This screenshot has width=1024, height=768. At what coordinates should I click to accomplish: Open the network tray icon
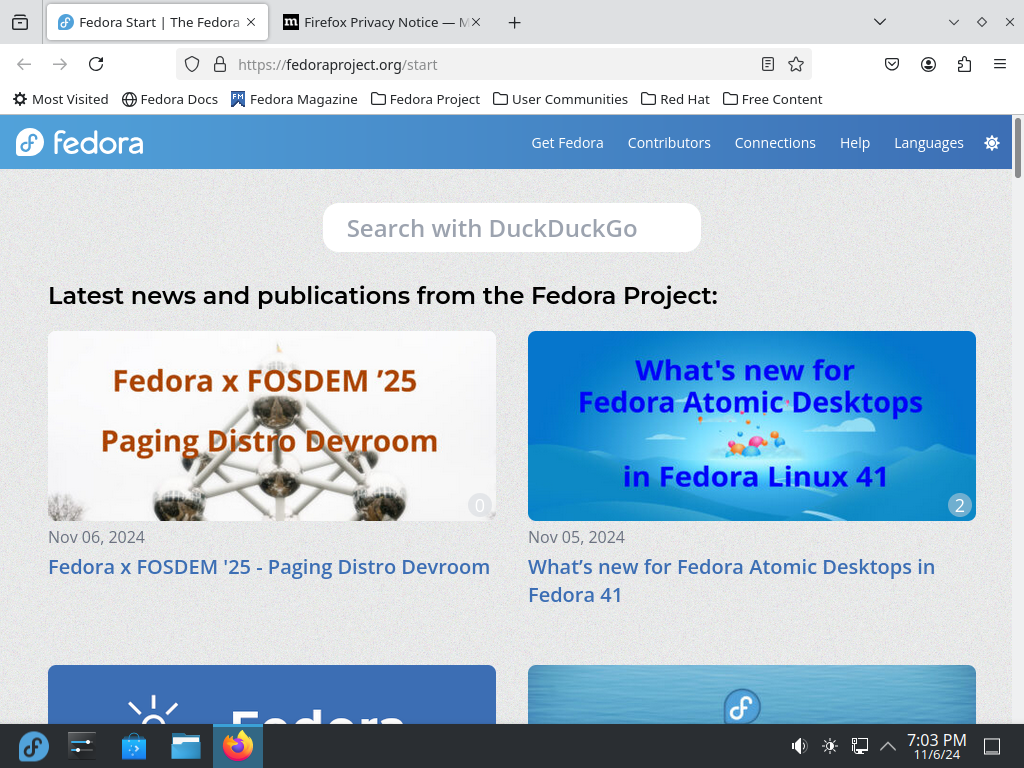[x=859, y=746]
